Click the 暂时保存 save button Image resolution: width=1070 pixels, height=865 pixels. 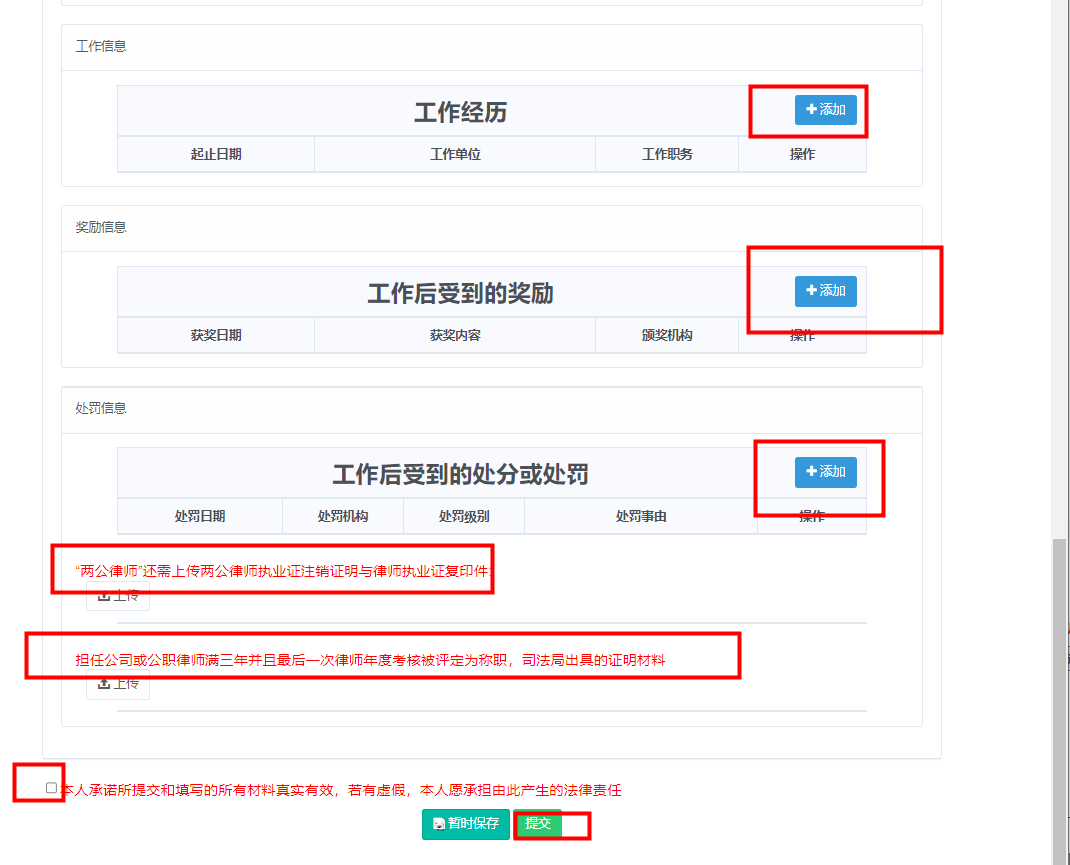coord(465,824)
